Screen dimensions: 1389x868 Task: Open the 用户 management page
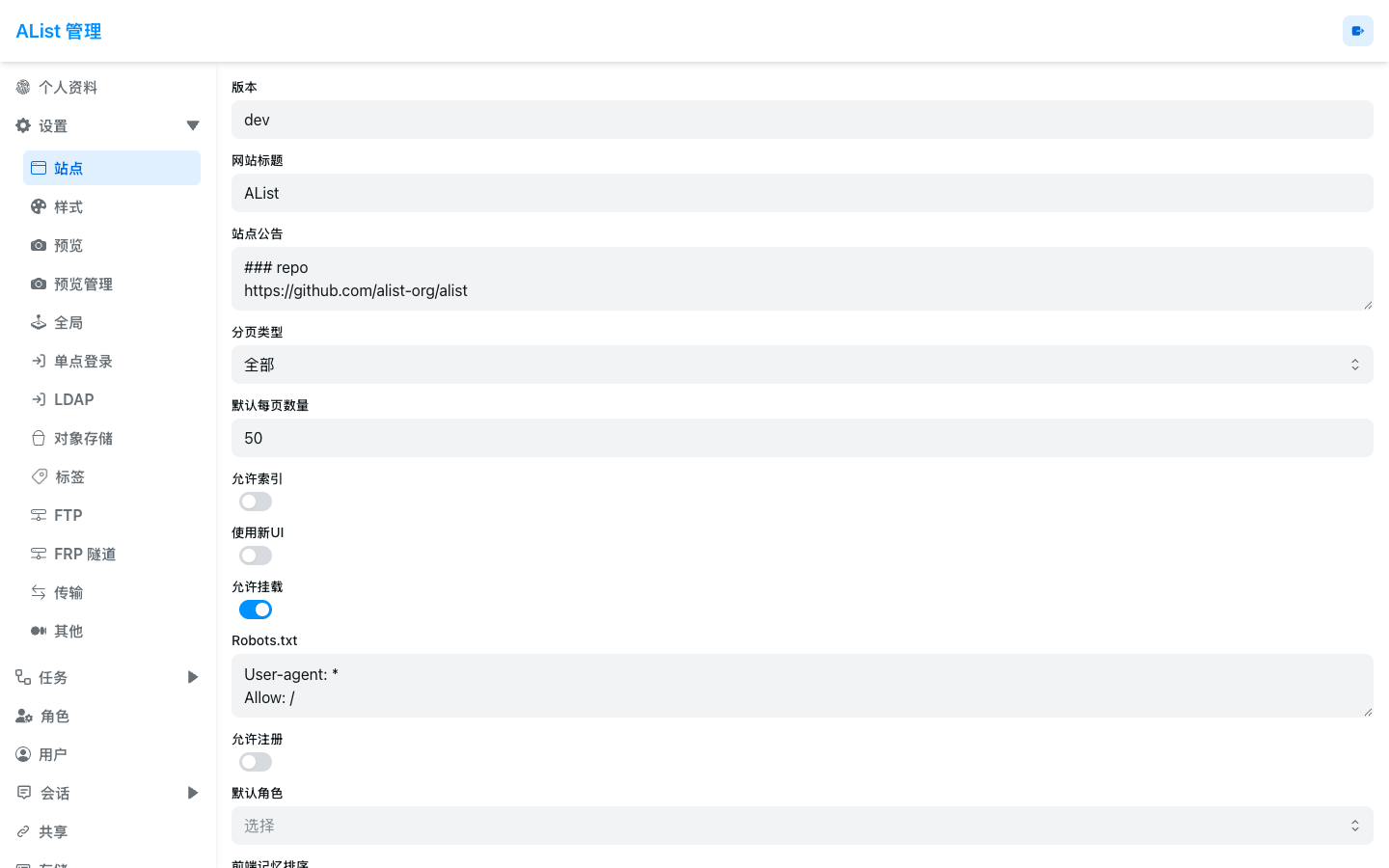tap(108, 754)
